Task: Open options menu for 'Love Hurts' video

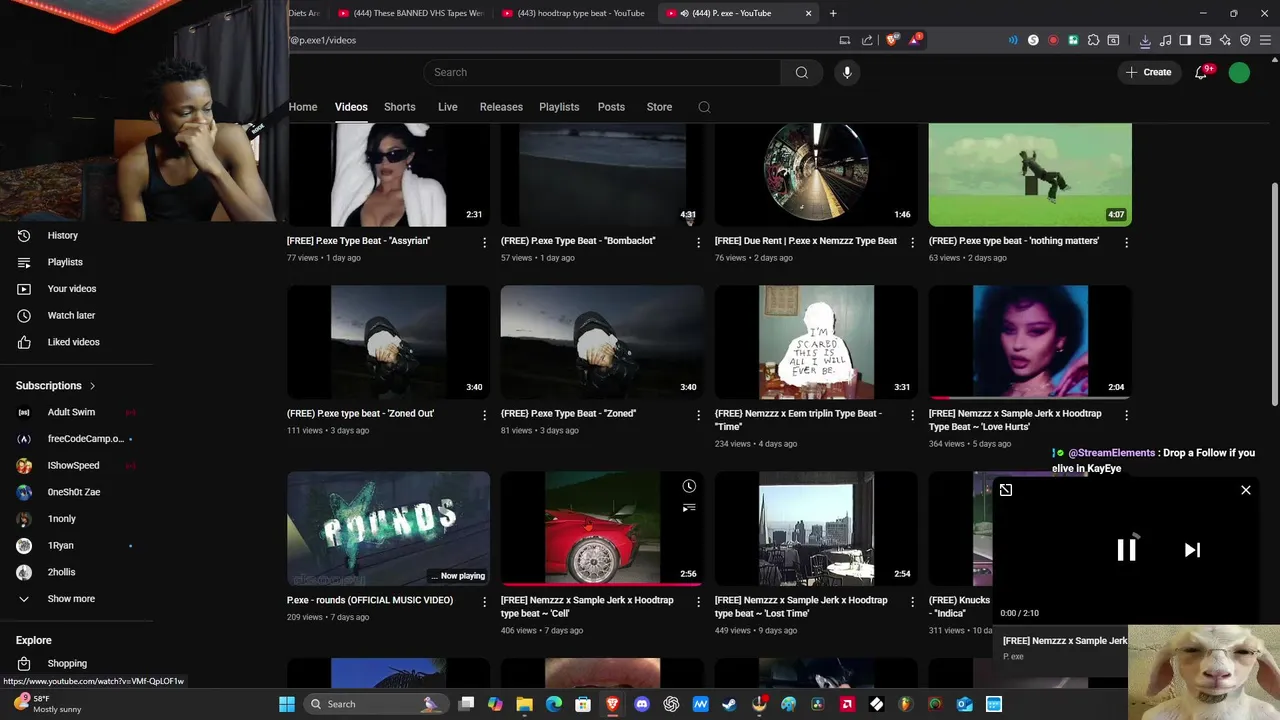Action: click(x=1126, y=415)
